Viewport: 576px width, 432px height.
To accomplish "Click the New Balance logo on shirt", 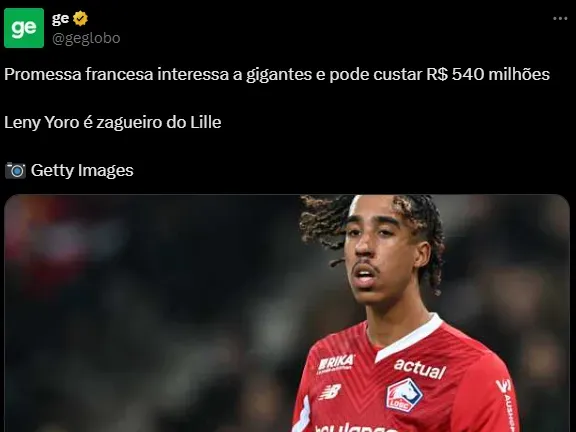I will coord(330,392).
